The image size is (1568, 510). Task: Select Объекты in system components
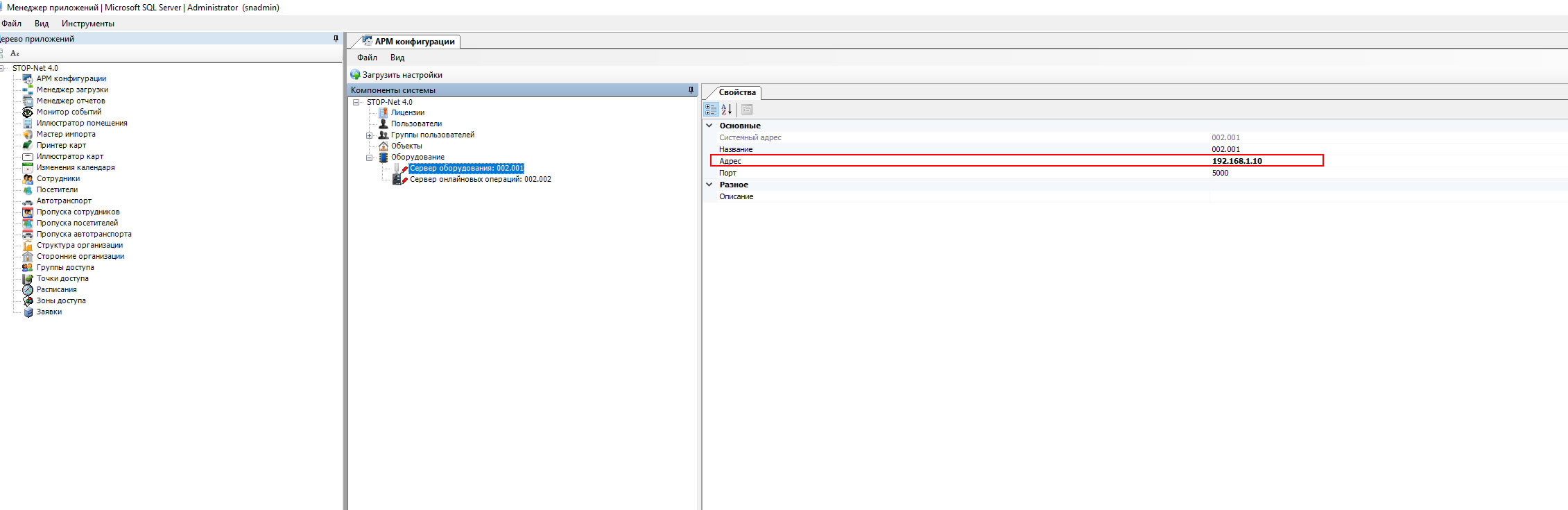click(x=406, y=146)
